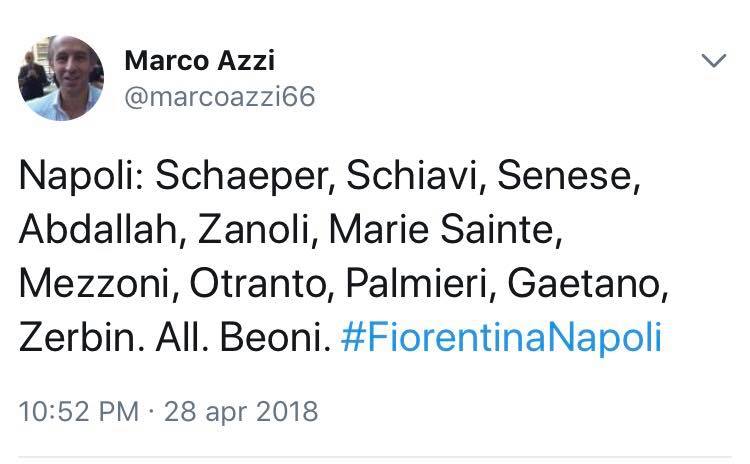Click the name Mezzoni in the tweet

pos(94,282)
